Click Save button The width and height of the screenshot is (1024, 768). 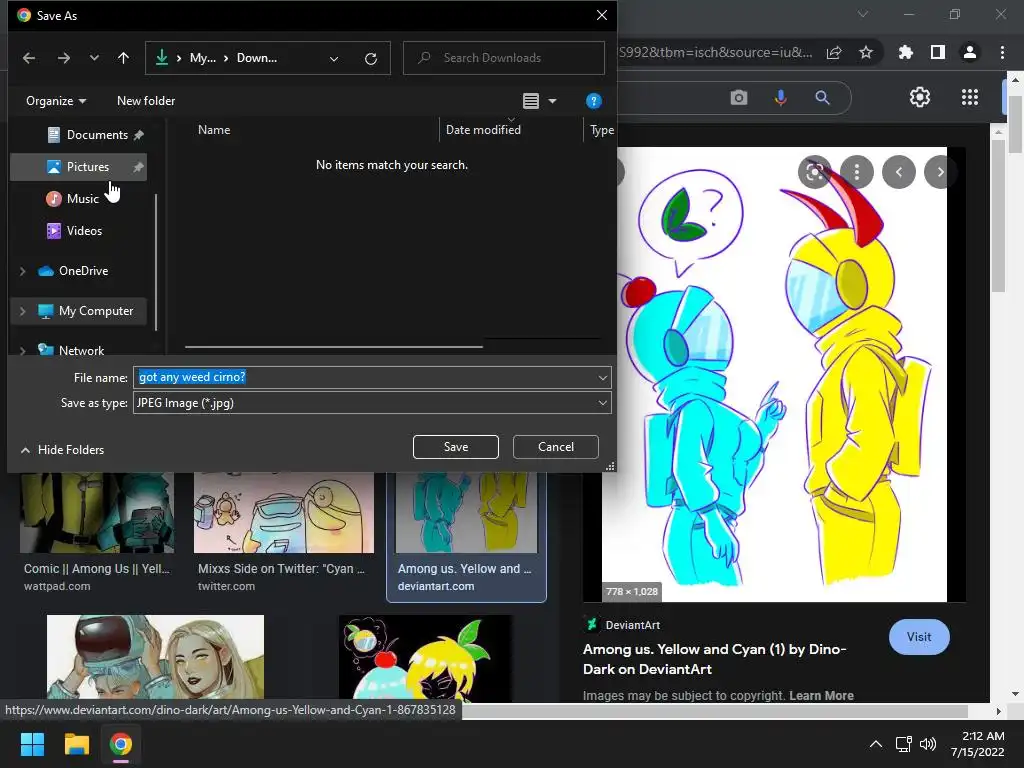point(456,447)
